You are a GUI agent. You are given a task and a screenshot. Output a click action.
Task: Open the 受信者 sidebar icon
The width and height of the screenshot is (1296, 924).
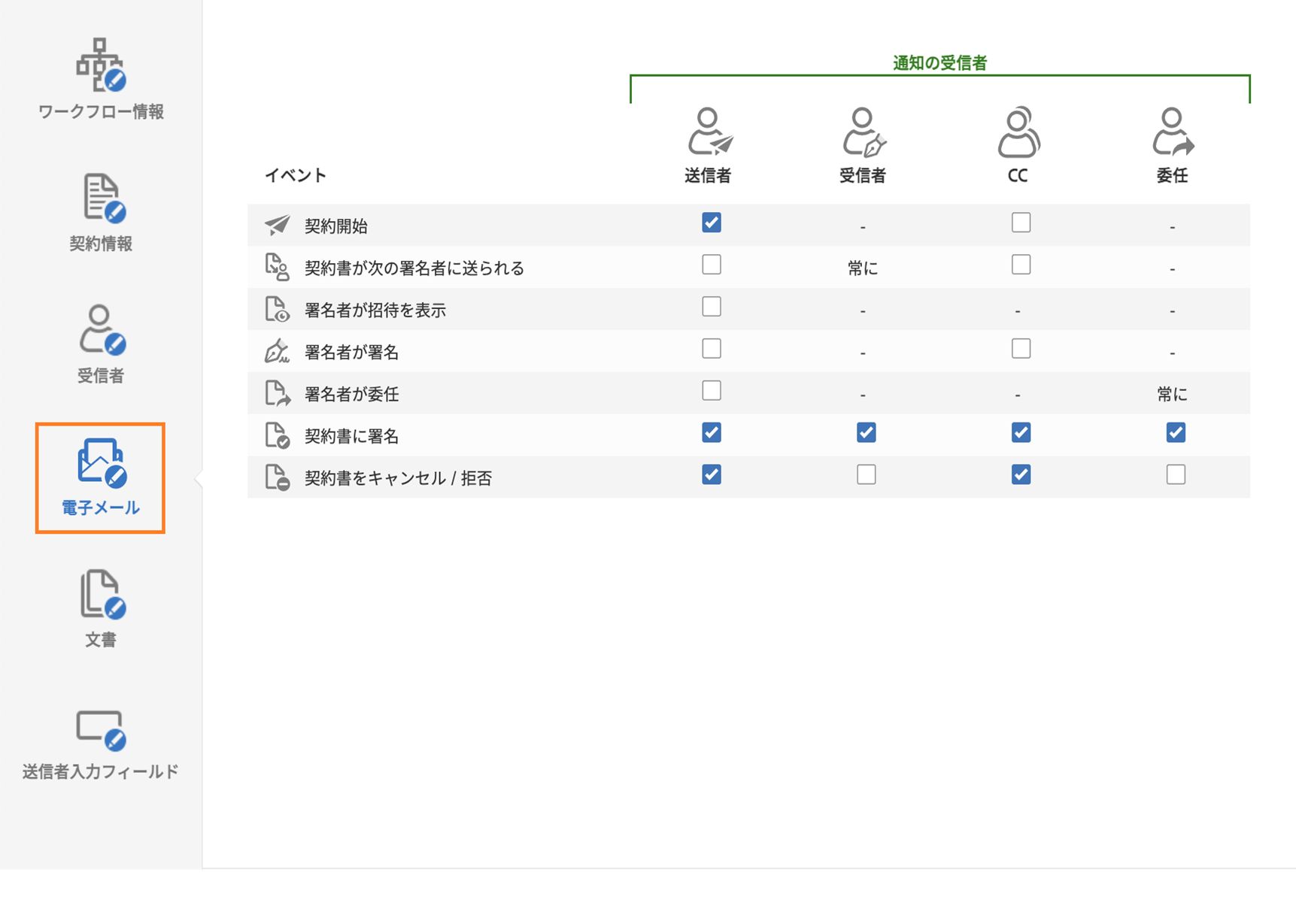102,329
